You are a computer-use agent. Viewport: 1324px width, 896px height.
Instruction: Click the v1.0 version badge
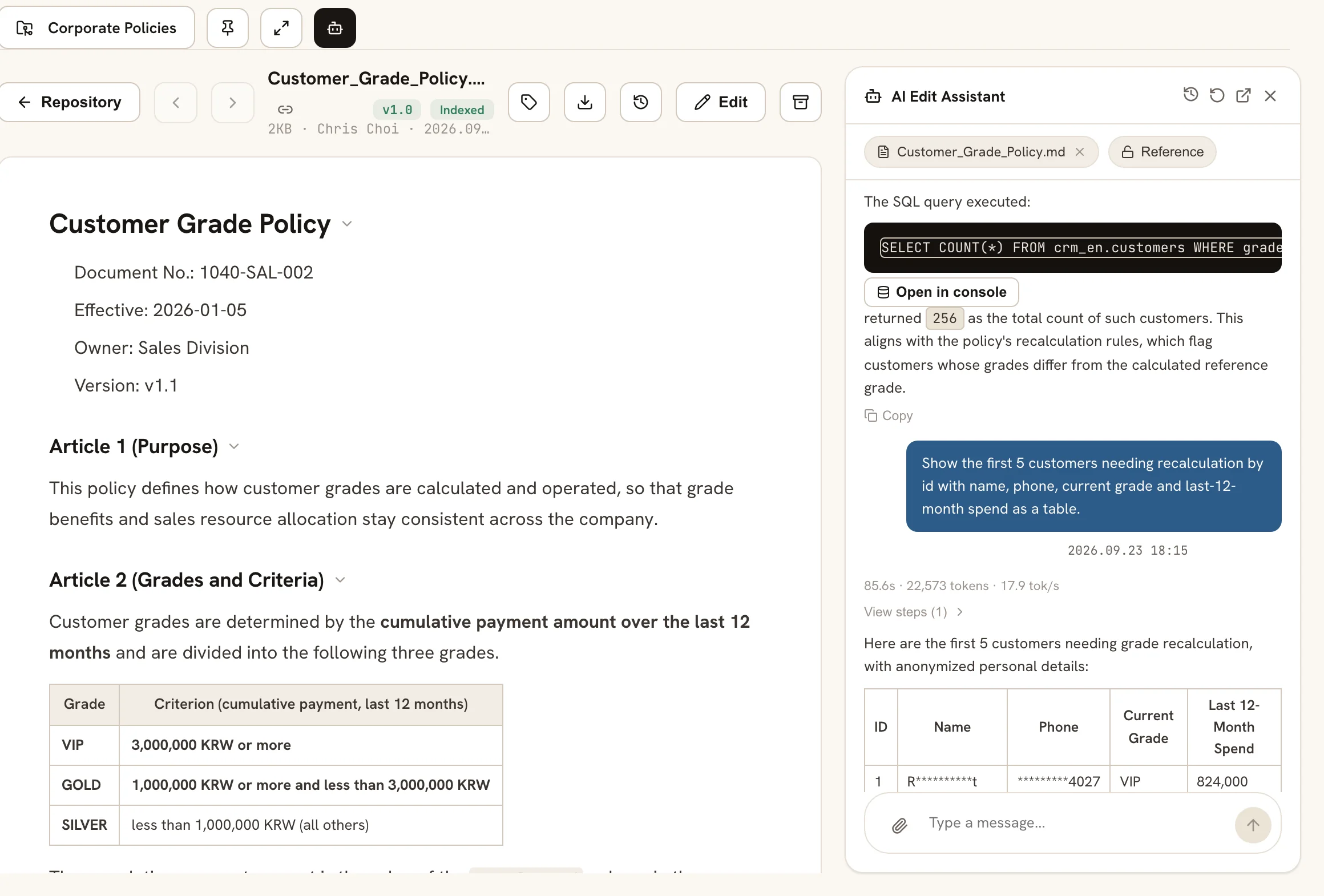pyautogui.click(x=397, y=110)
